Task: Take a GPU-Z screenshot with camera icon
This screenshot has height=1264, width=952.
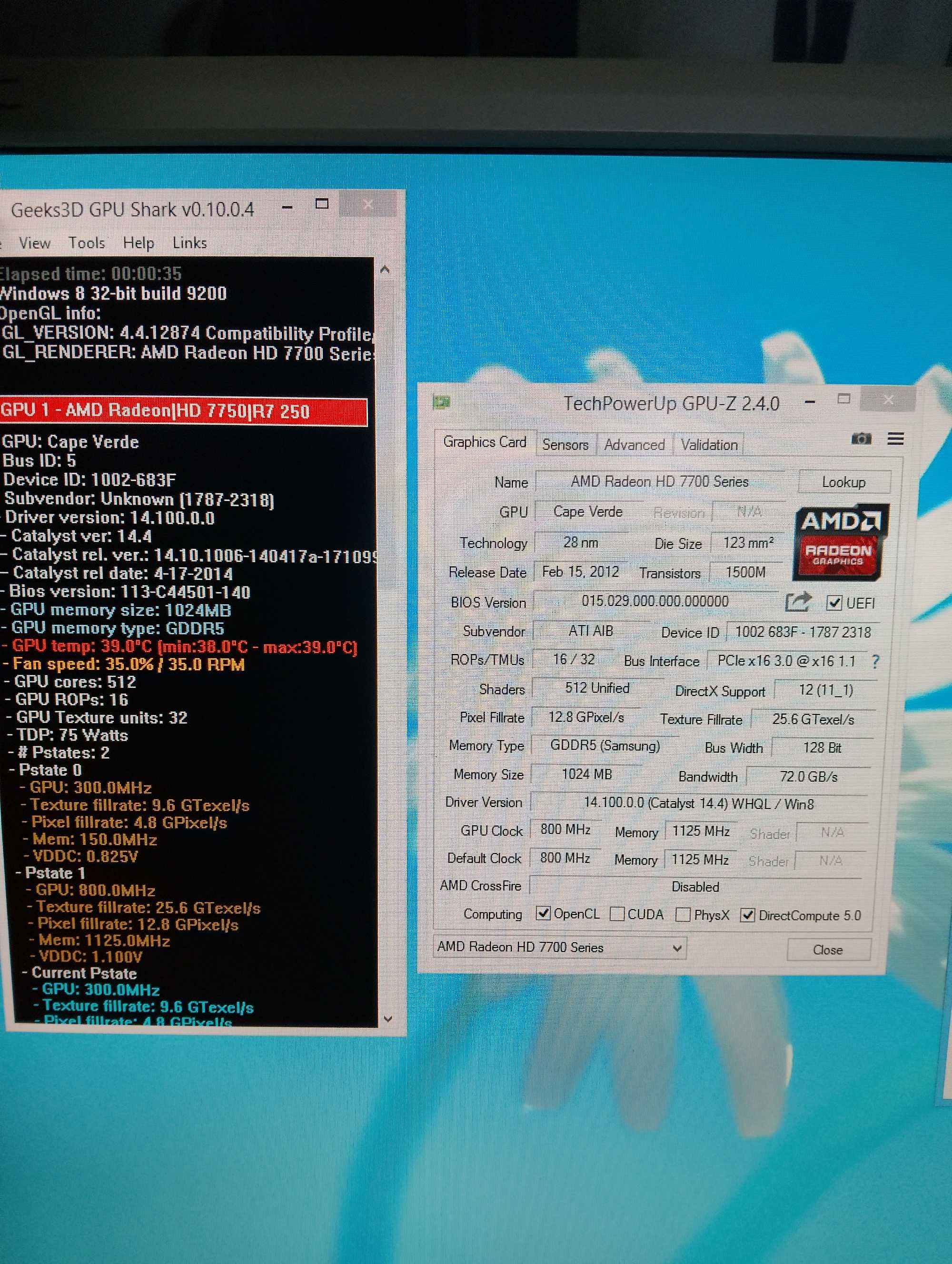Action: click(861, 438)
